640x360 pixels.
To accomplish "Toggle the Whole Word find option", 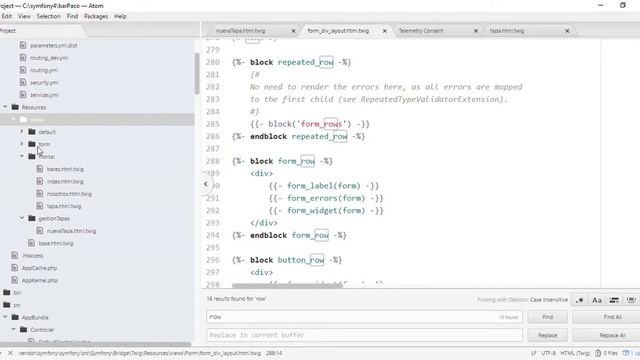I will [631, 300].
